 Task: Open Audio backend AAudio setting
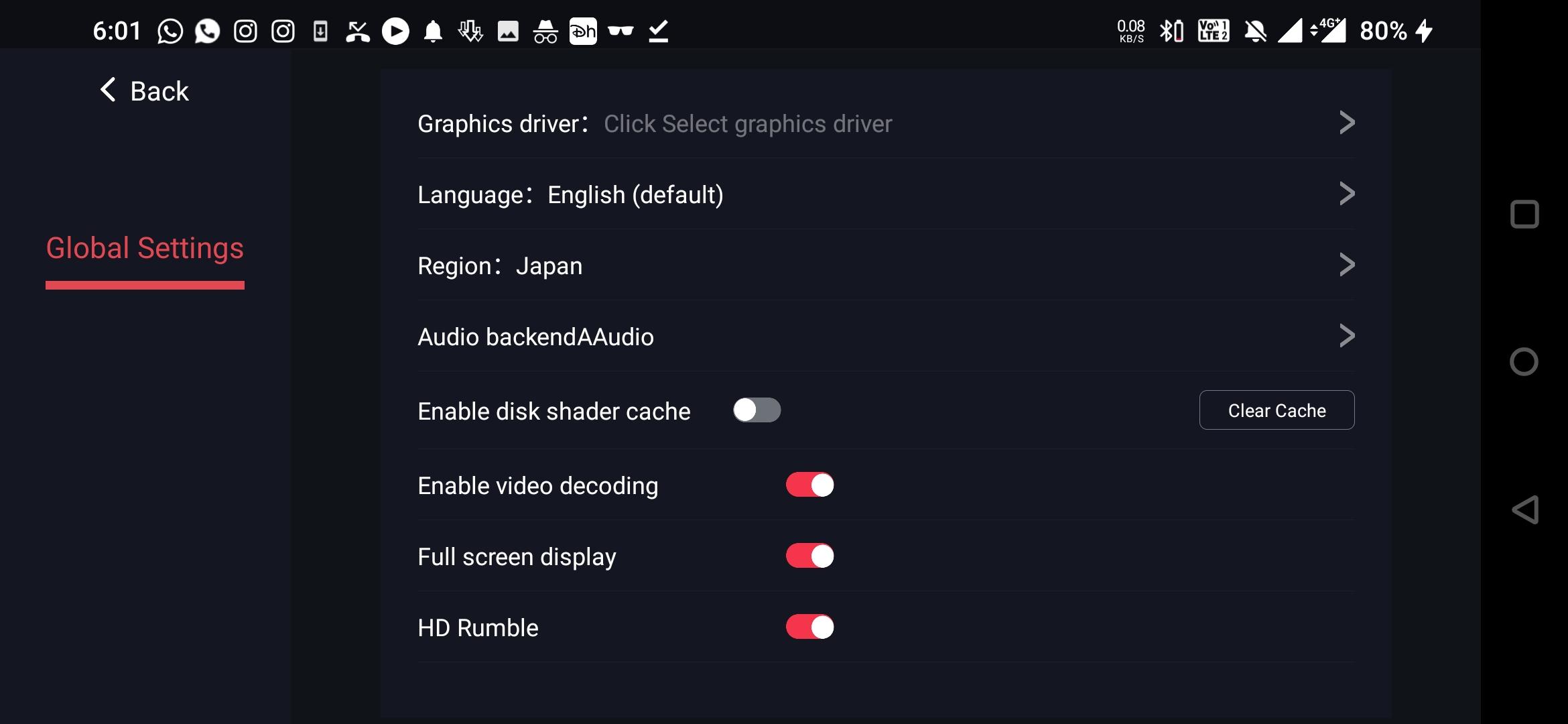885,337
